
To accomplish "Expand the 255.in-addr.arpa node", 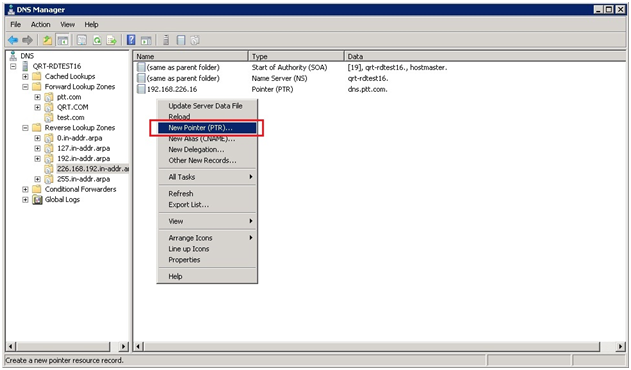I will pyautogui.click(x=37, y=179).
